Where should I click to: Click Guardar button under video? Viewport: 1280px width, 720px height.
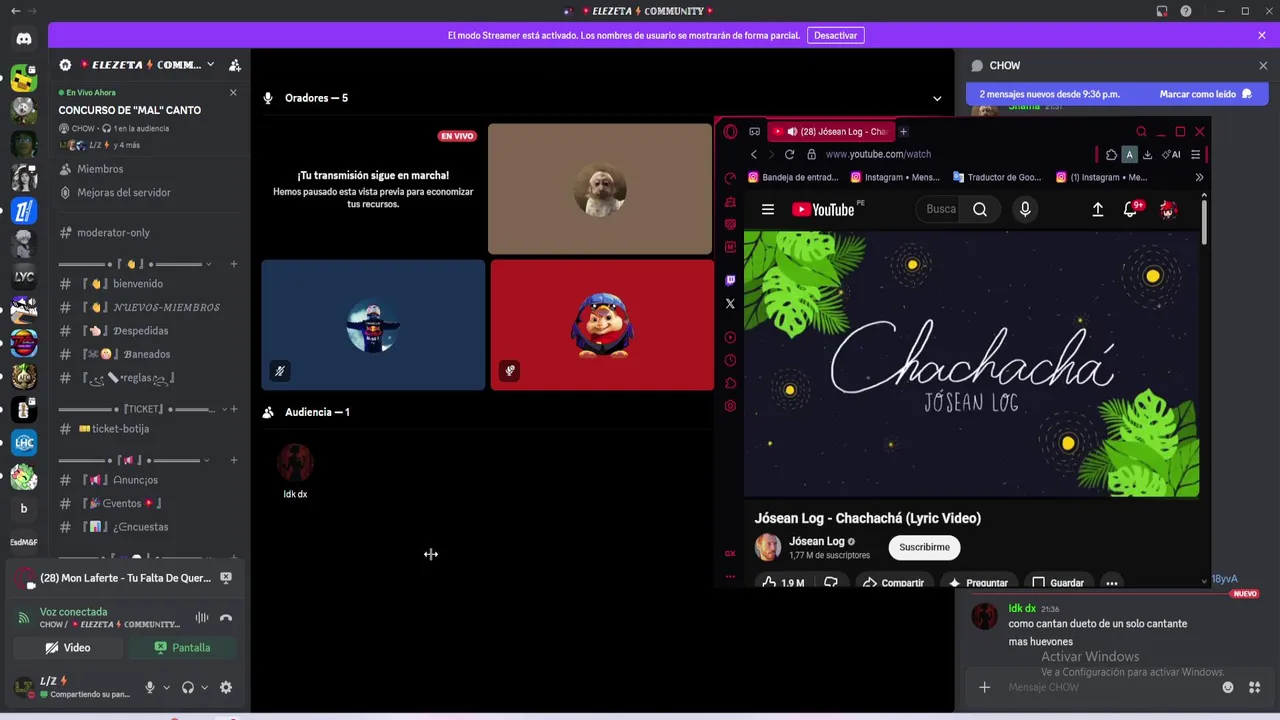[1057, 582]
